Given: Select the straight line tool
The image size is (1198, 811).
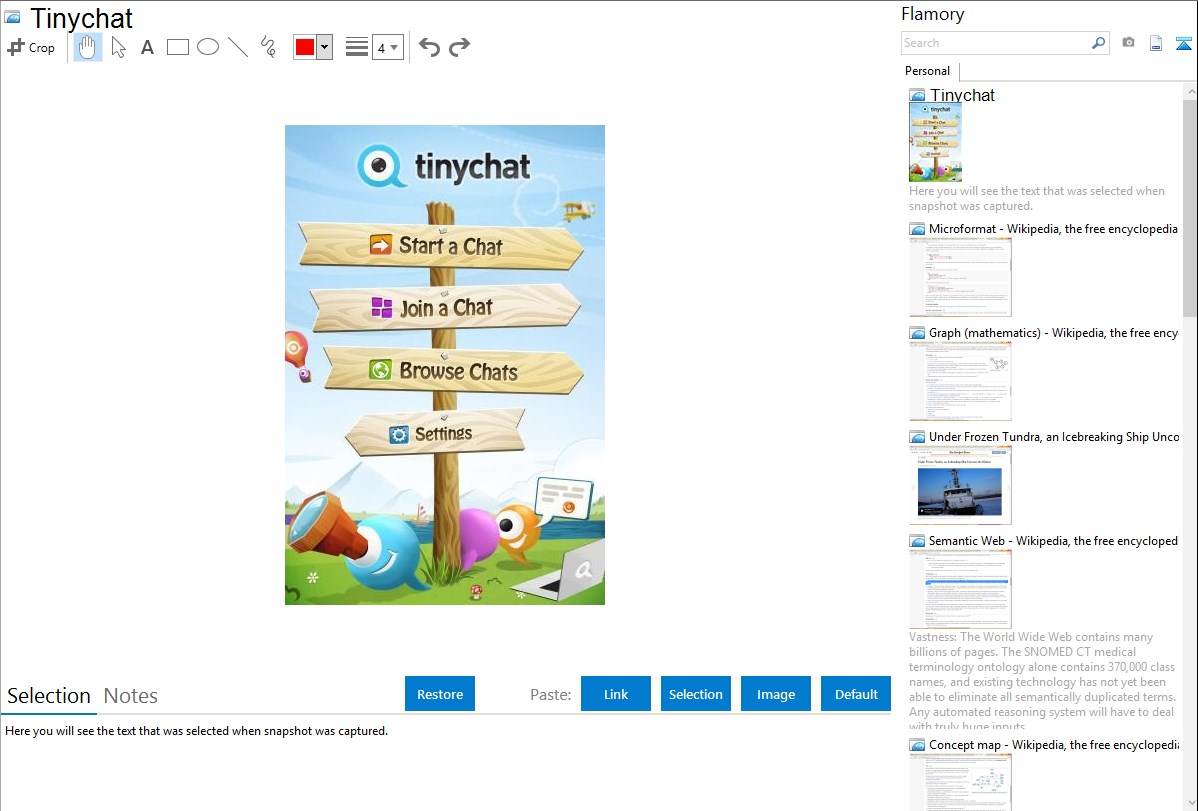Looking at the screenshot, I should point(238,47).
